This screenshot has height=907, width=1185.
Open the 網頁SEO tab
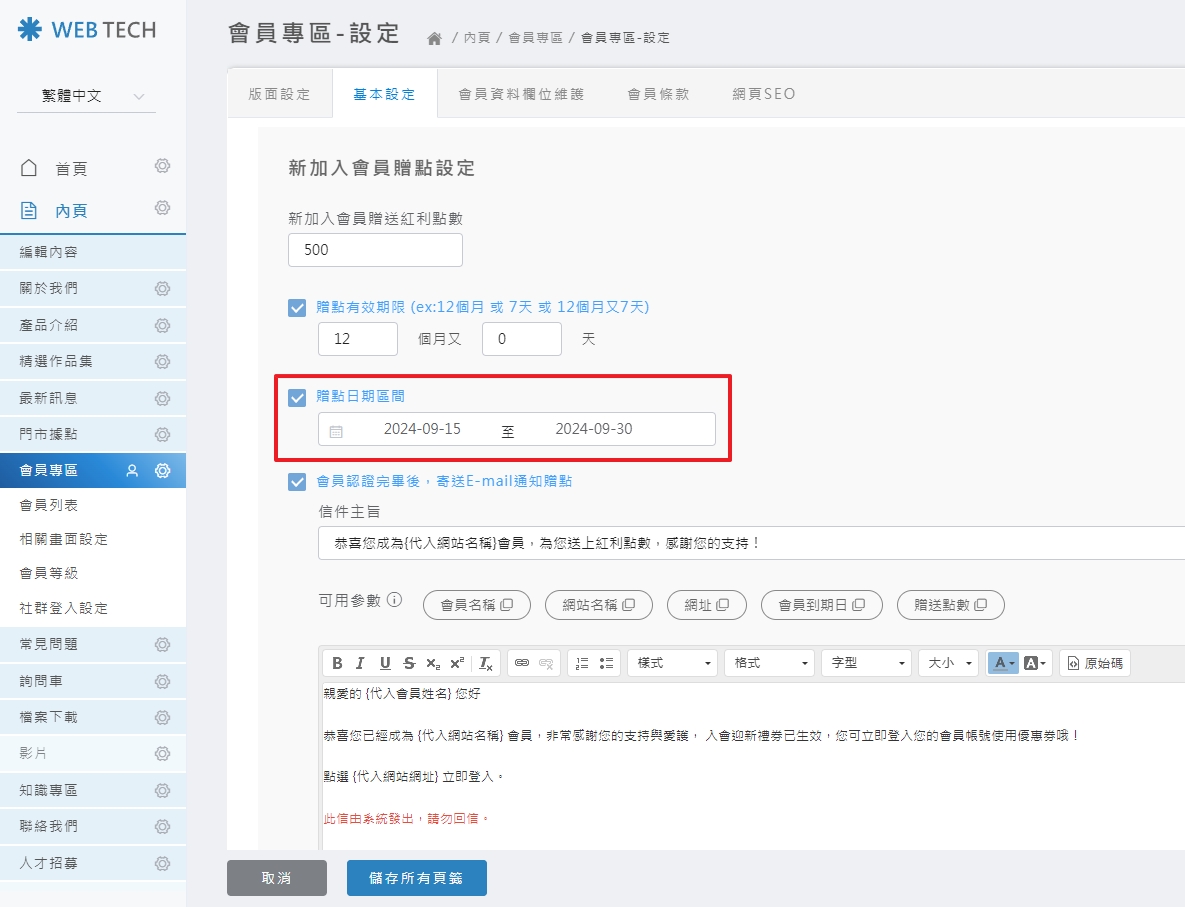[764, 94]
